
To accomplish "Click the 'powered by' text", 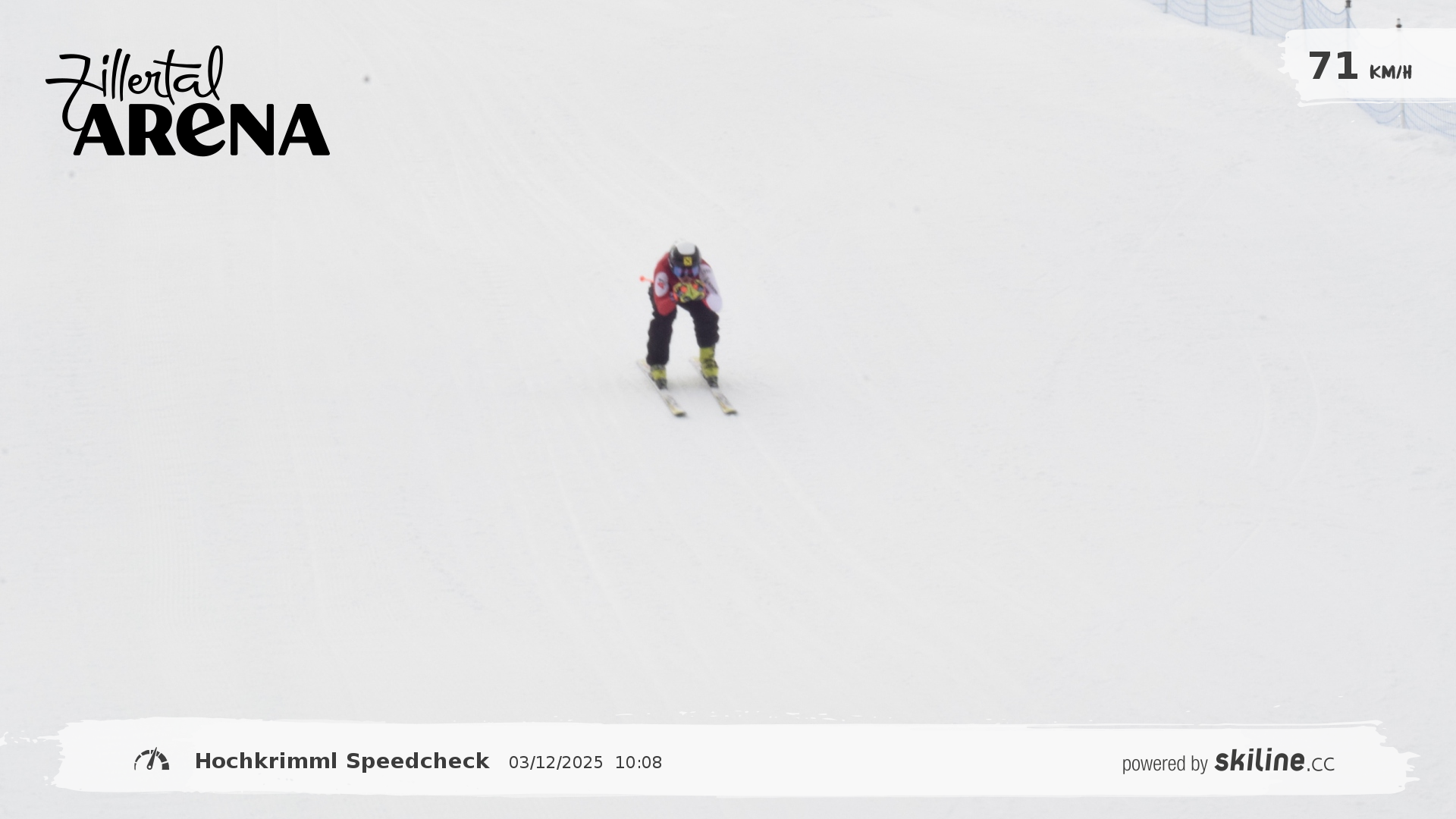I will tap(1165, 764).
